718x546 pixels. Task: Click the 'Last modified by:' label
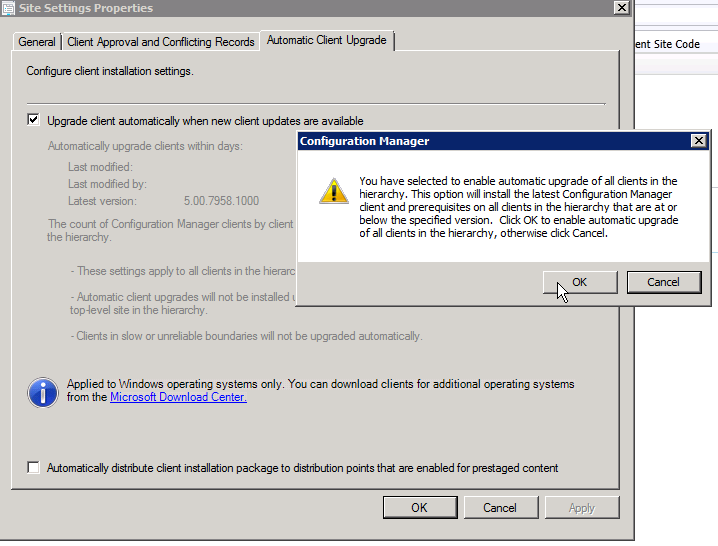click(107, 184)
